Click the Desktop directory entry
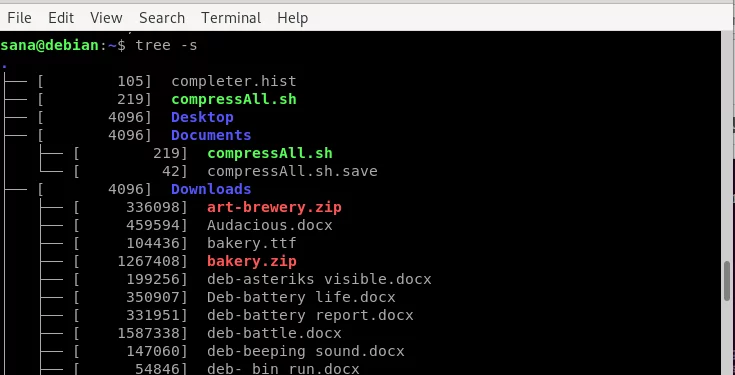The height and width of the screenshot is (375, 735). tap(202, 117)
